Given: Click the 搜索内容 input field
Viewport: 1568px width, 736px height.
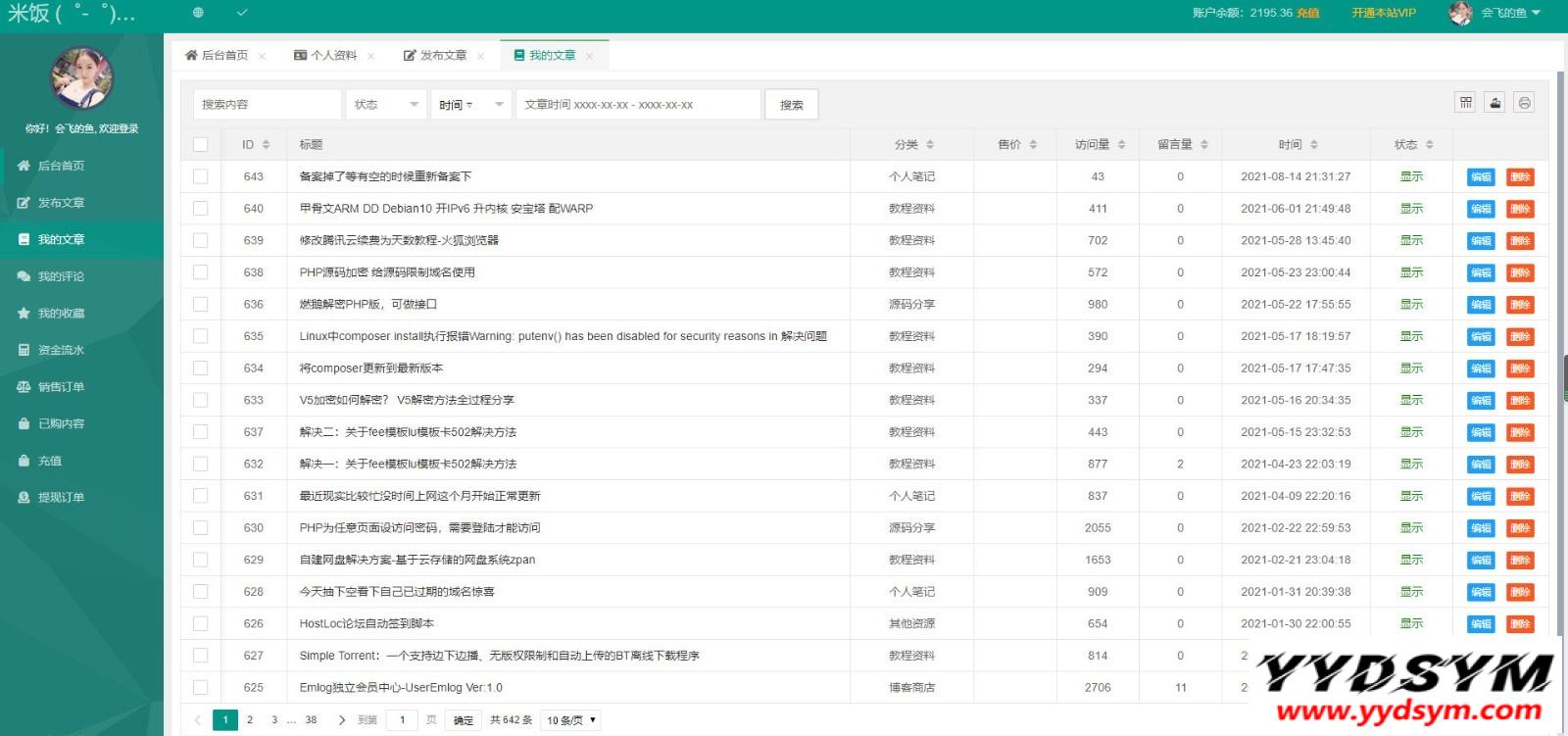Looking at the screenshot, I should coord(267,105).
